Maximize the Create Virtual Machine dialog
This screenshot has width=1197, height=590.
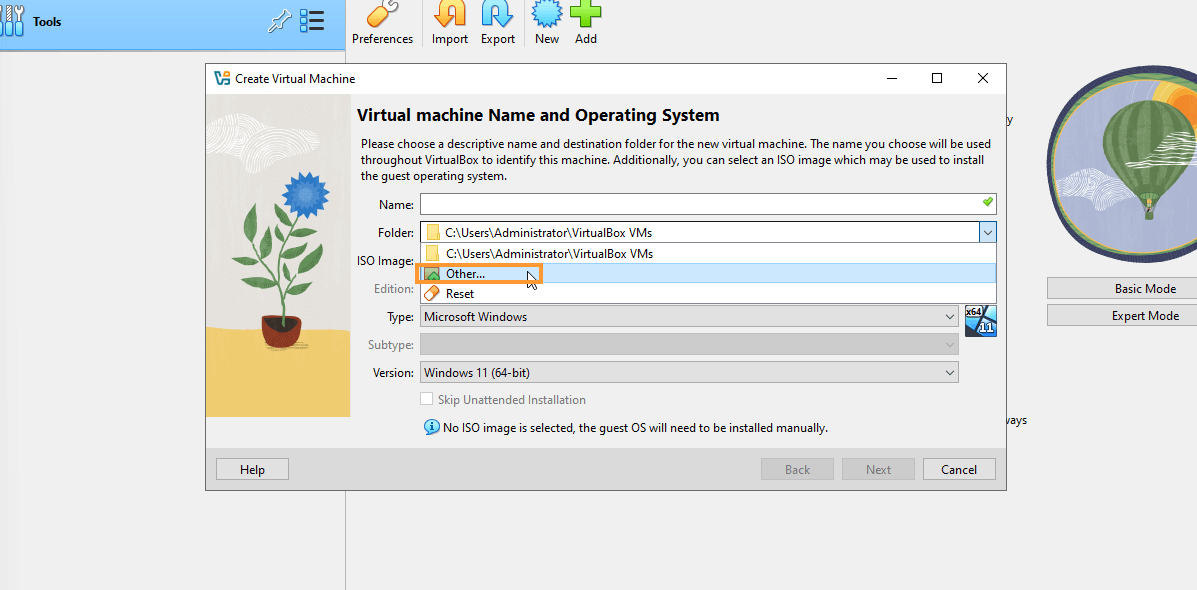click(x=937, y=78)
